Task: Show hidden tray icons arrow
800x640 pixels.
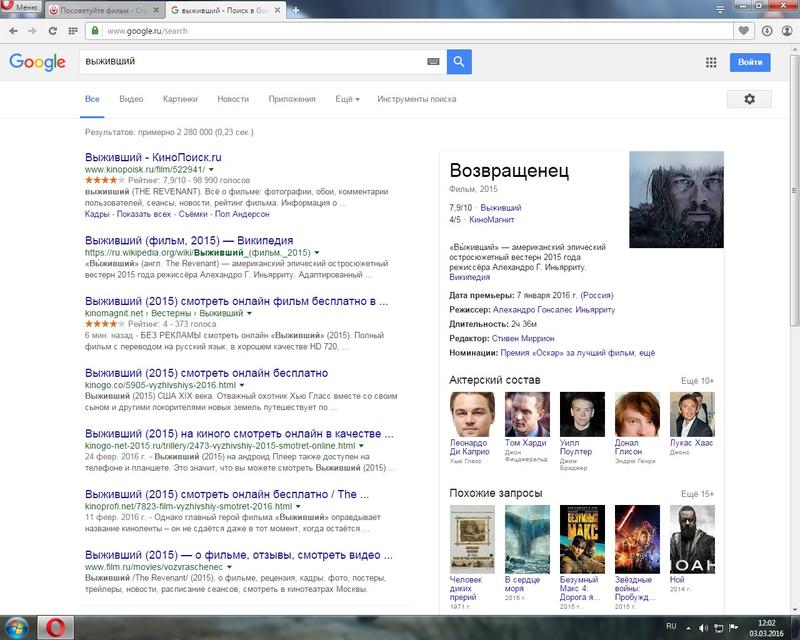Action: (688, 628)
